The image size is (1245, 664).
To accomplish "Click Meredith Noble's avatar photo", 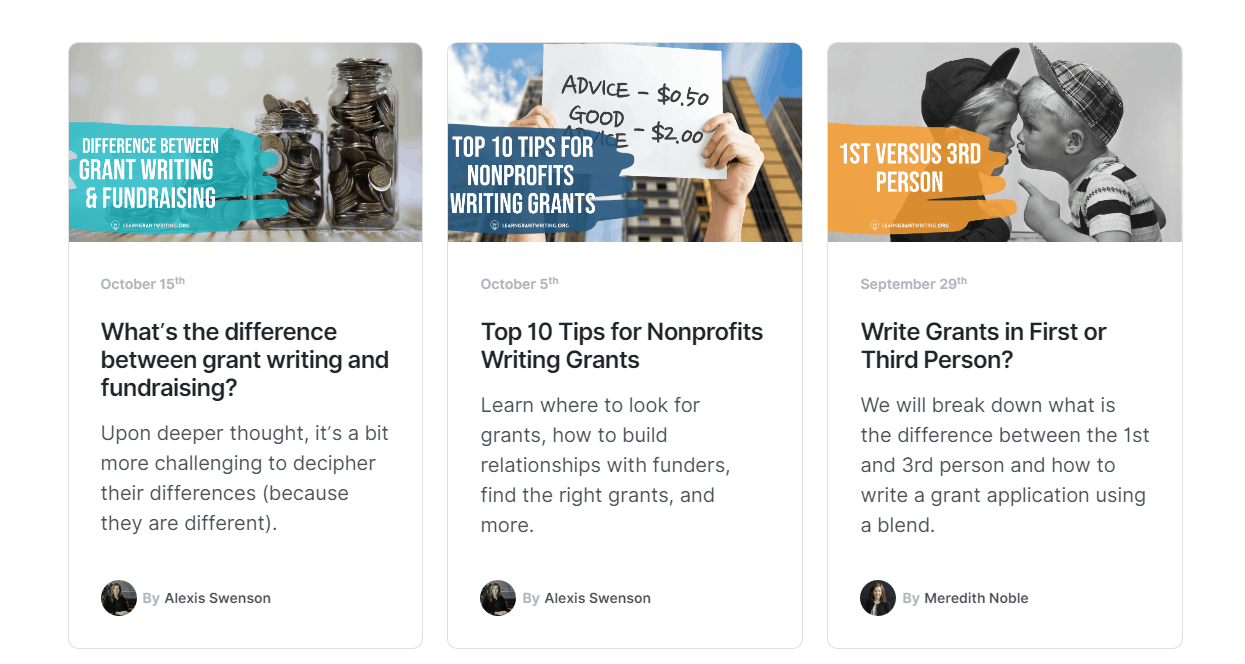I will coord(878,598).
